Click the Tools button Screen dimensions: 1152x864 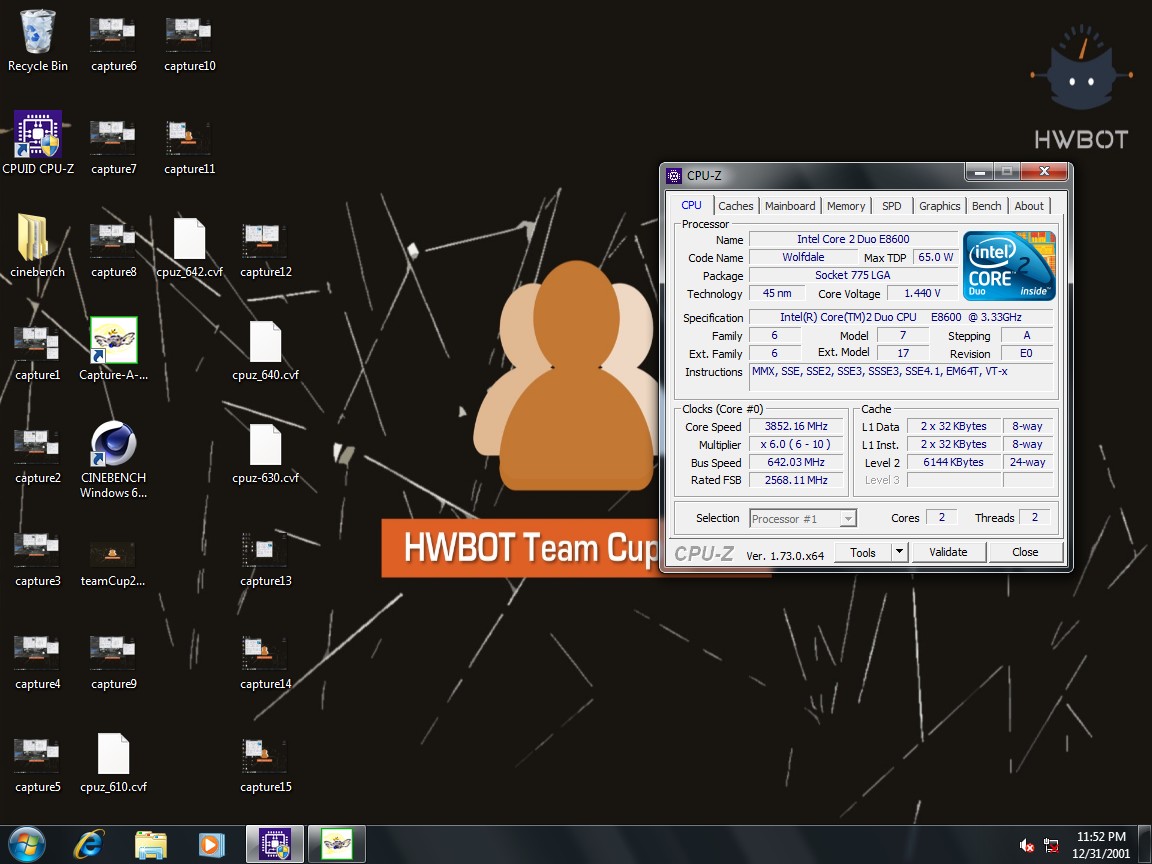[x=863, y=552]
